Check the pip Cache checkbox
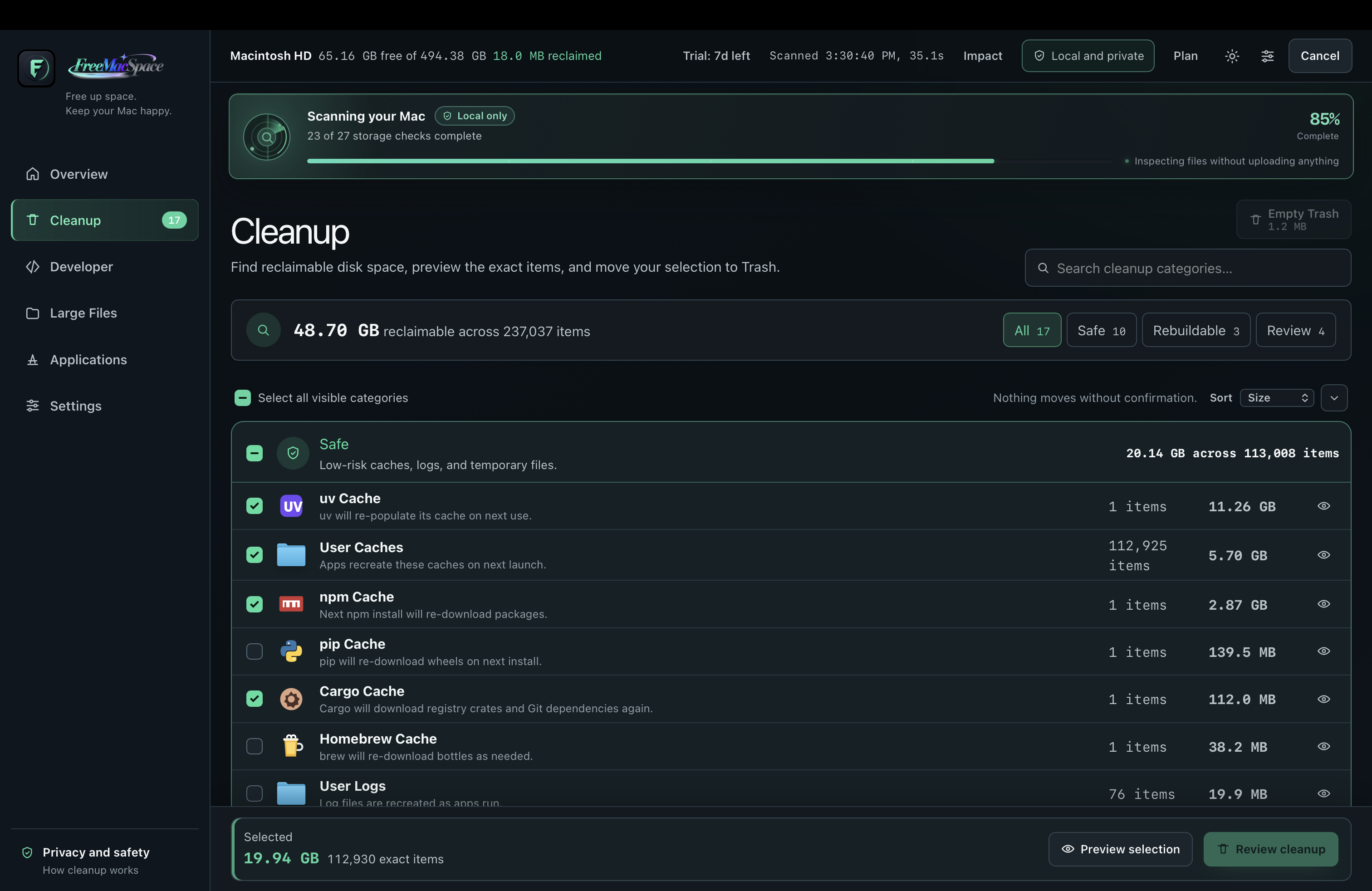Viewport: 1372px width, 891px height. (x=254, y=651)
